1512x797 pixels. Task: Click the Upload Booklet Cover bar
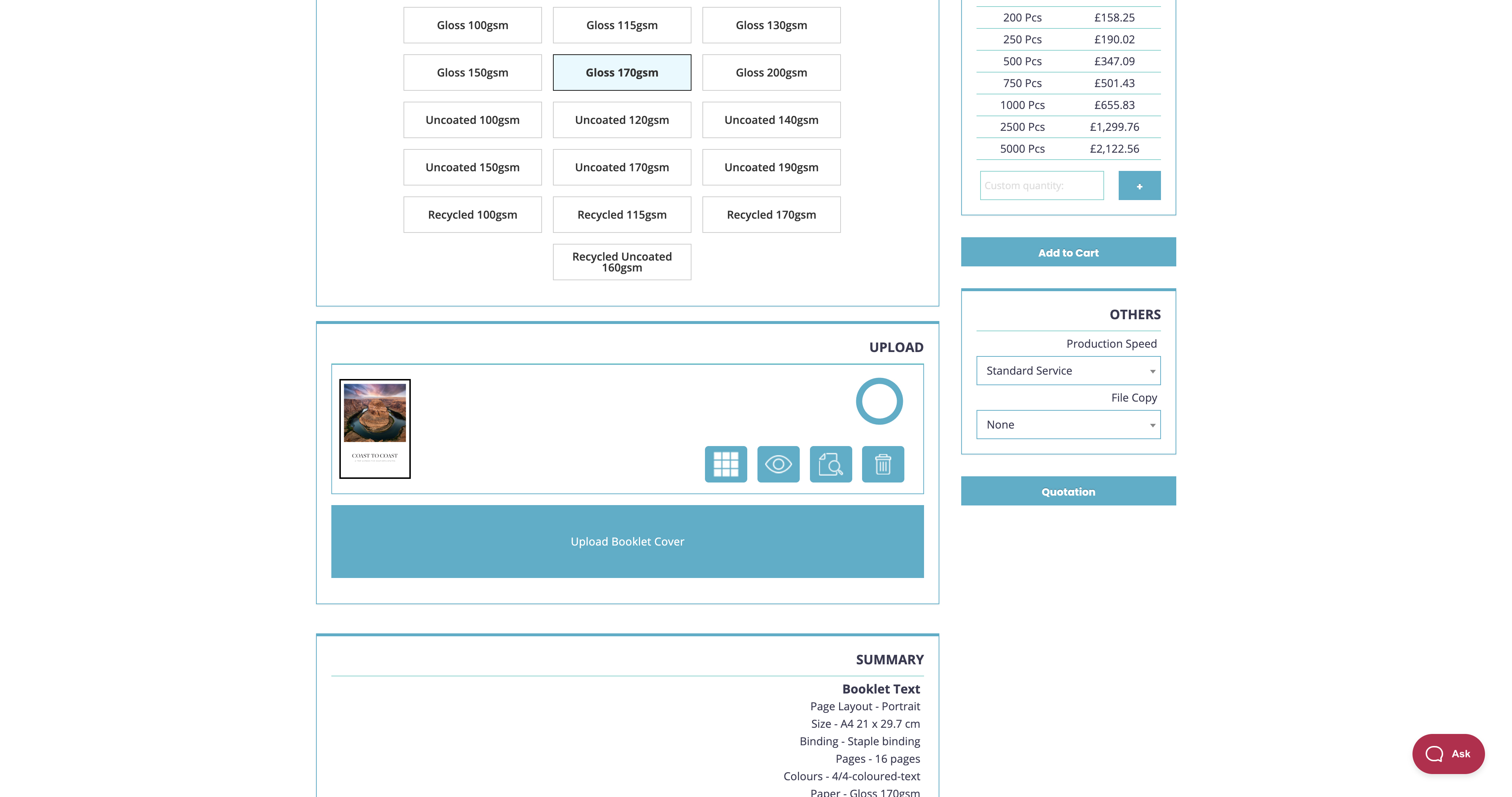627,541
